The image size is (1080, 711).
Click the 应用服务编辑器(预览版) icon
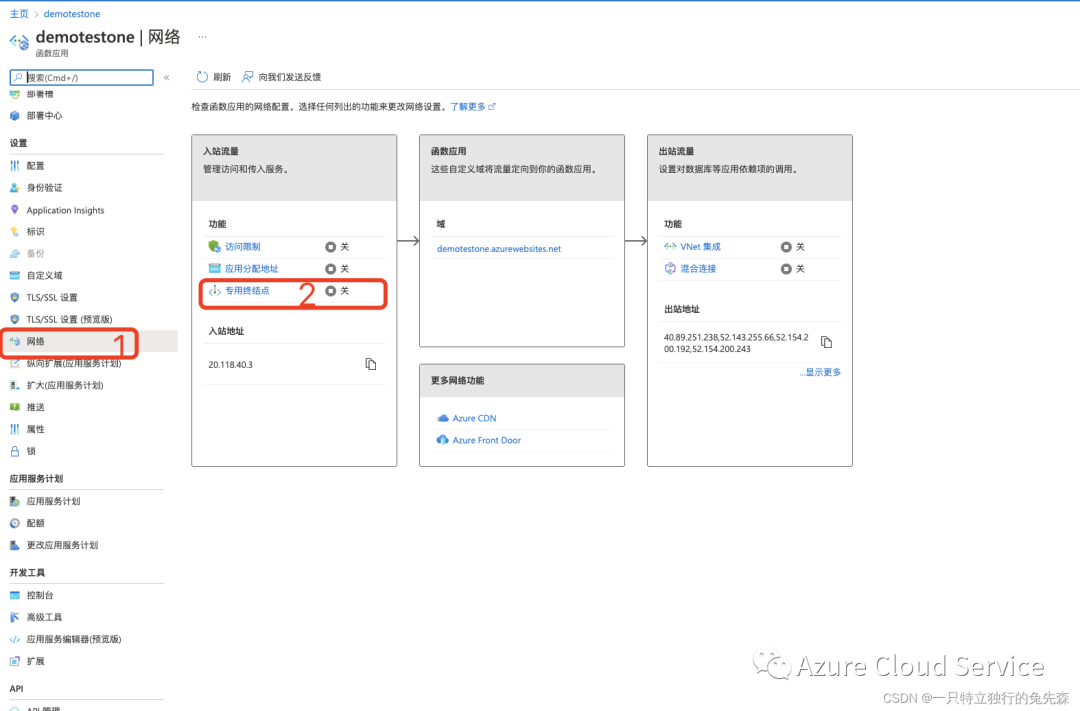click(x=14, y=639)
